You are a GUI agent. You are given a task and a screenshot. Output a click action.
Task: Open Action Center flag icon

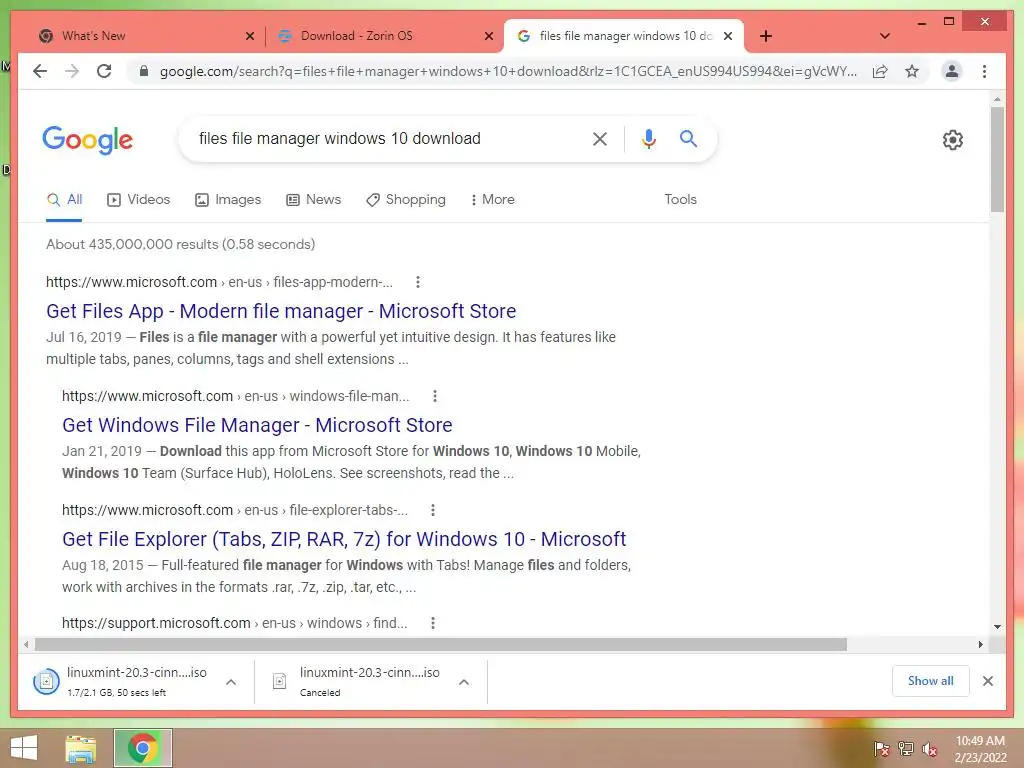coord(882,749)
